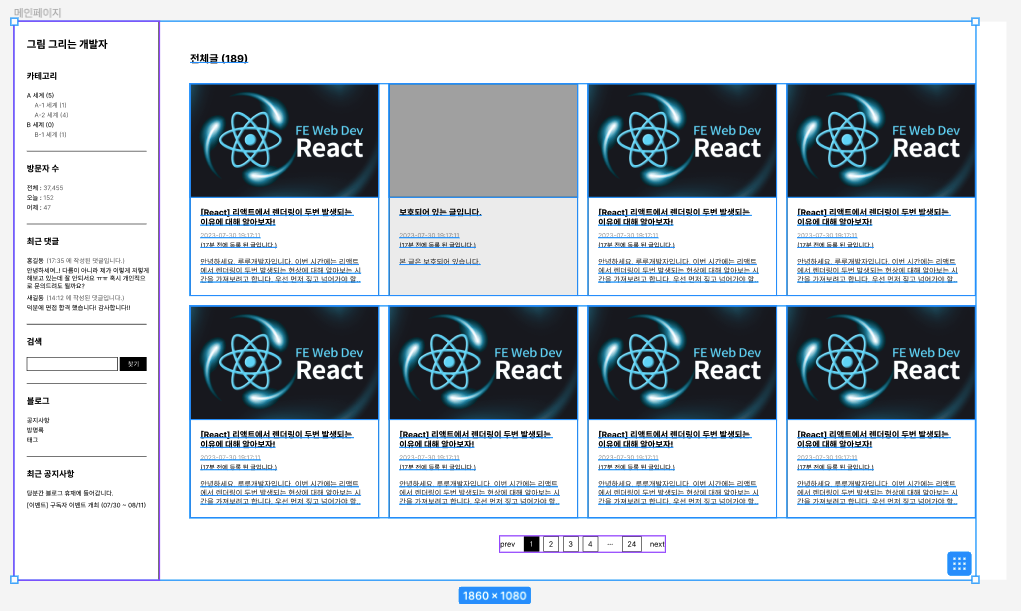Viewport: 1021px width, 611px height.
Task: Open the 구독자 이벤트 개최 notice
Action: point(86,505)
